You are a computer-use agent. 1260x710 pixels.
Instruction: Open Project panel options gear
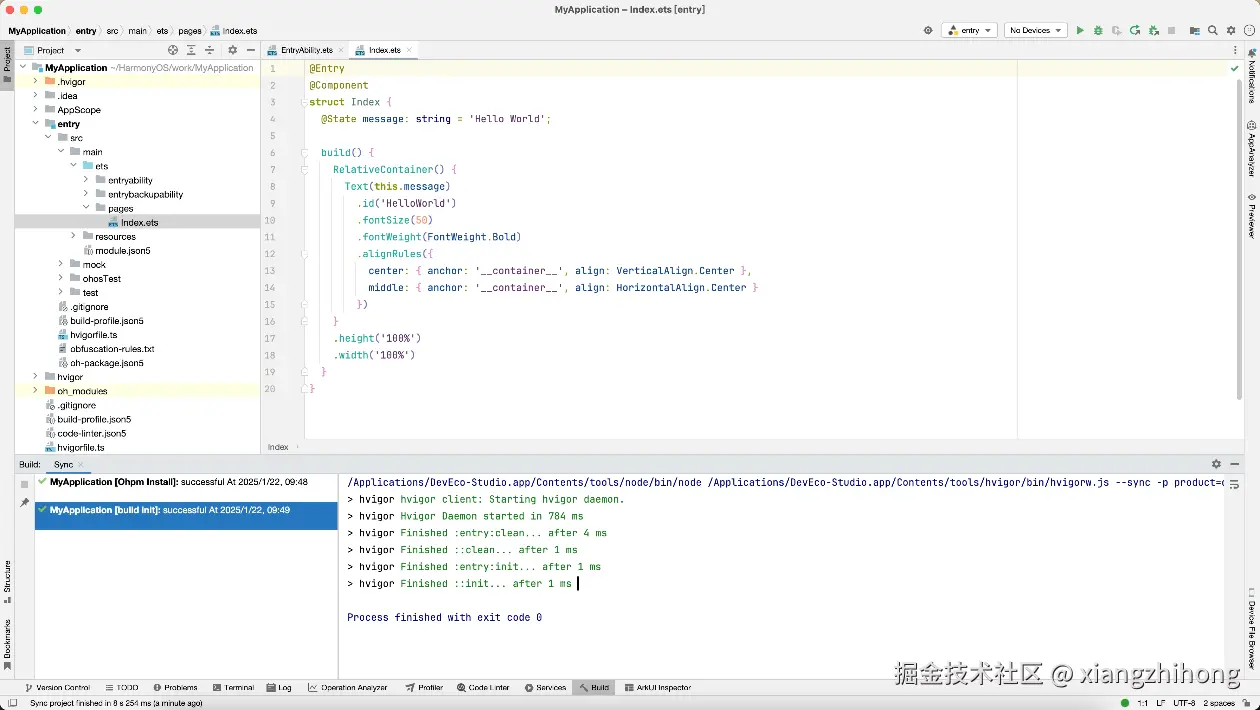232,50
